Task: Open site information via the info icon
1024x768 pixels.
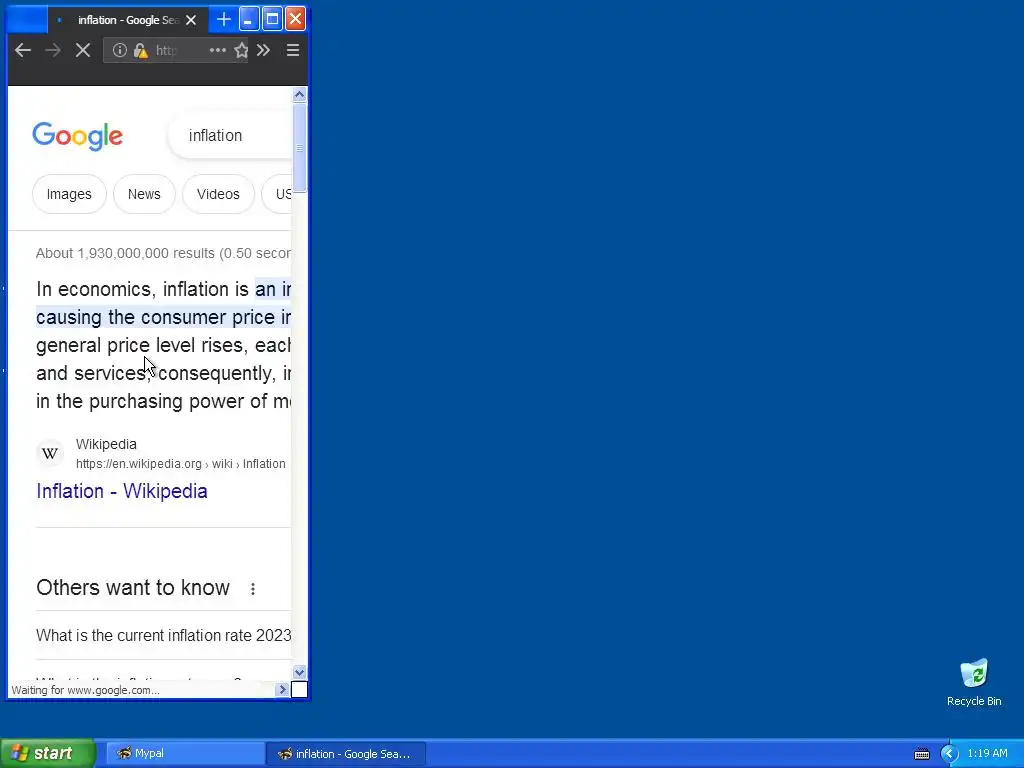Action: pyautogui.click(x=120, y=50)
